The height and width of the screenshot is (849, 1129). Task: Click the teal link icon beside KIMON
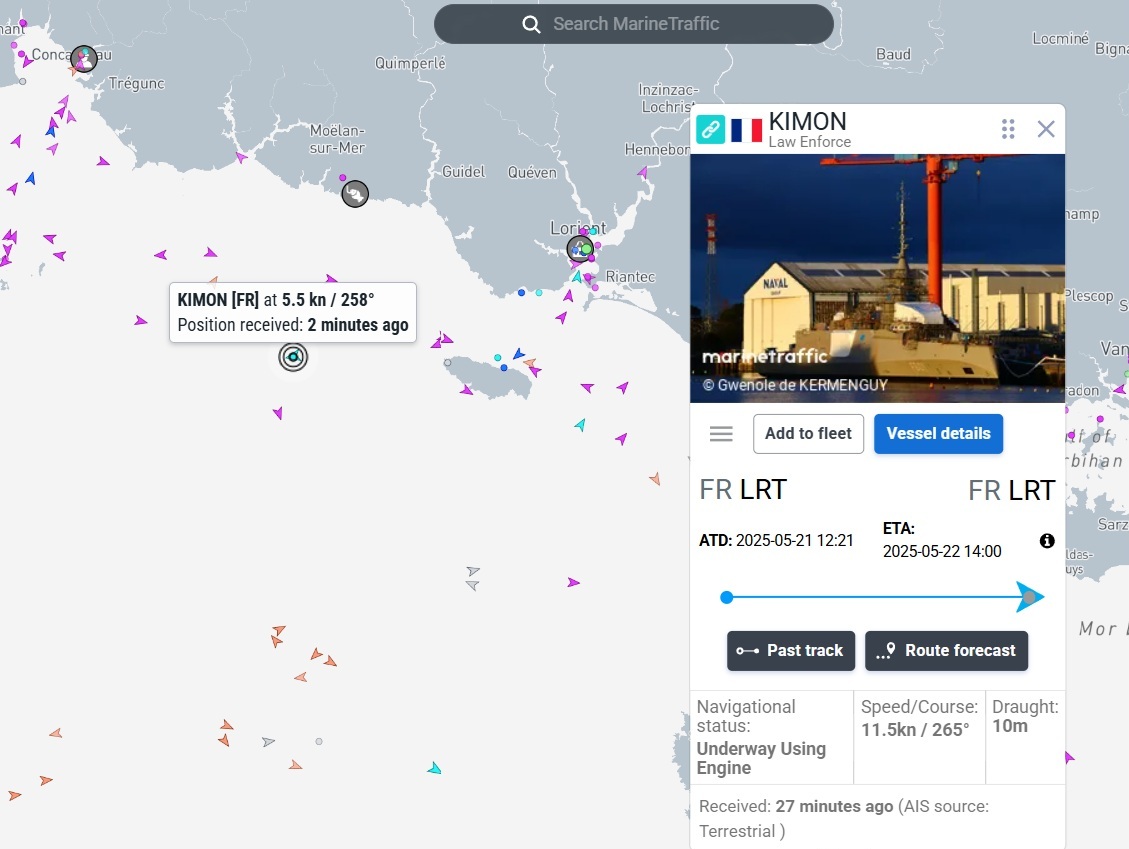[710, 129]
